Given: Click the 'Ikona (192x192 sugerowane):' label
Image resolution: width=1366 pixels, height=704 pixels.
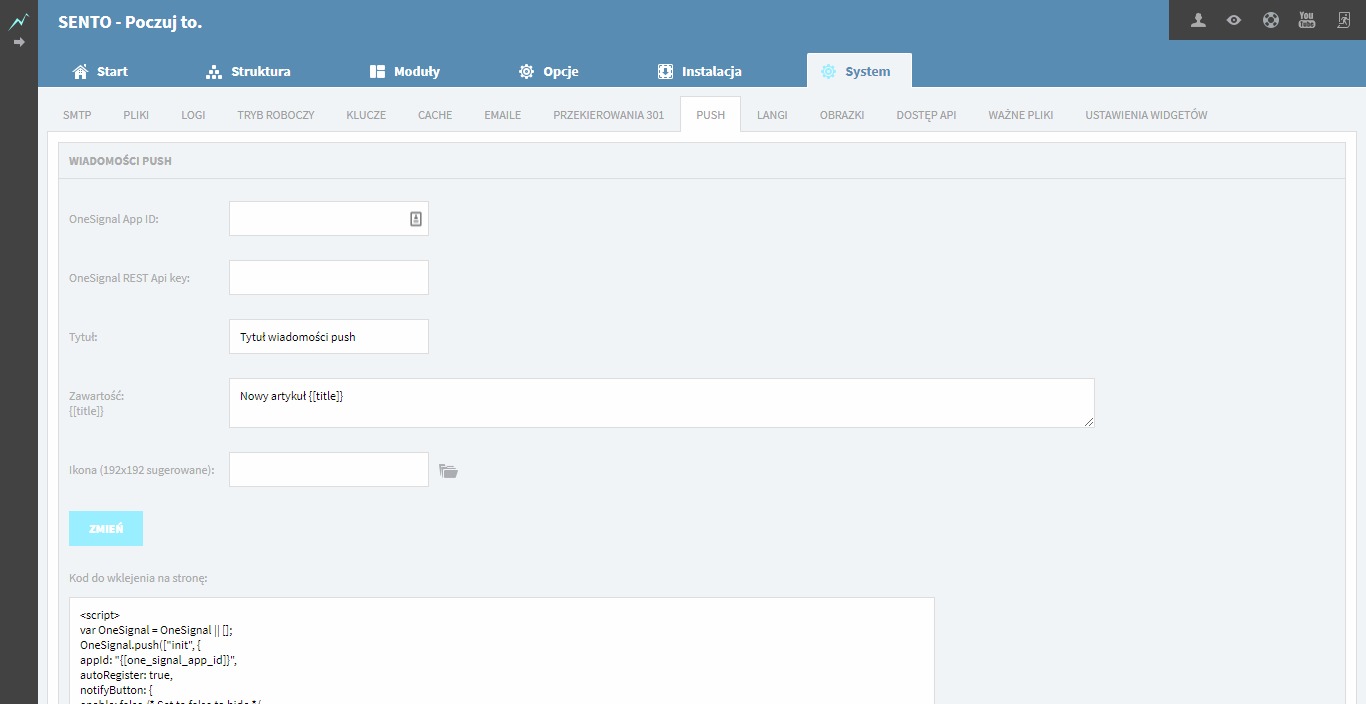Looking at the screenshot, I should click(x=142, y=470).
